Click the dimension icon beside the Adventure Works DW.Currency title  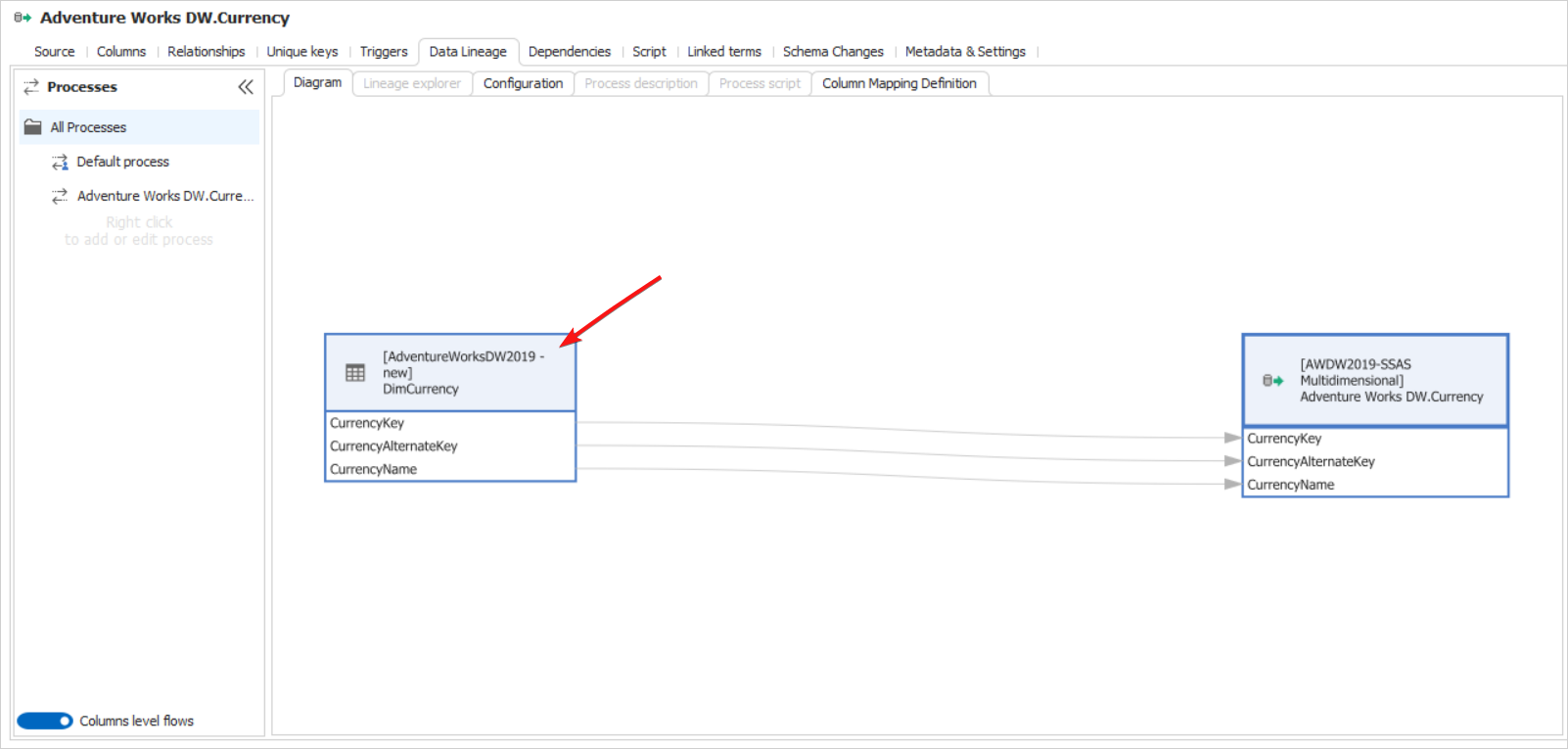click(x=23, y=18)
